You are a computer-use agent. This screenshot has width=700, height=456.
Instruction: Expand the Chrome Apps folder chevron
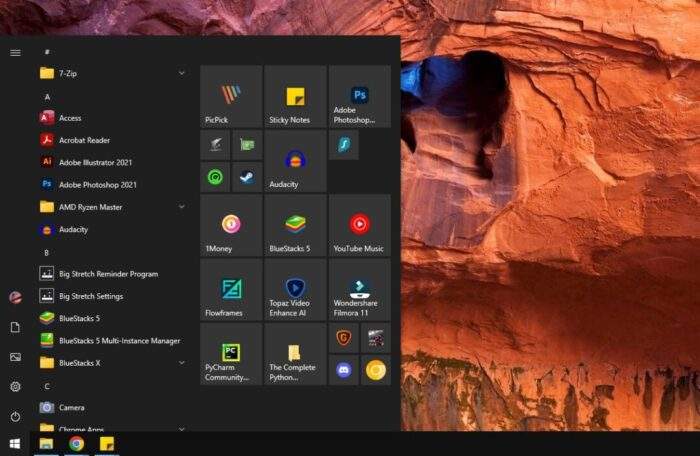pyautogui.click(x=182, y=429)
